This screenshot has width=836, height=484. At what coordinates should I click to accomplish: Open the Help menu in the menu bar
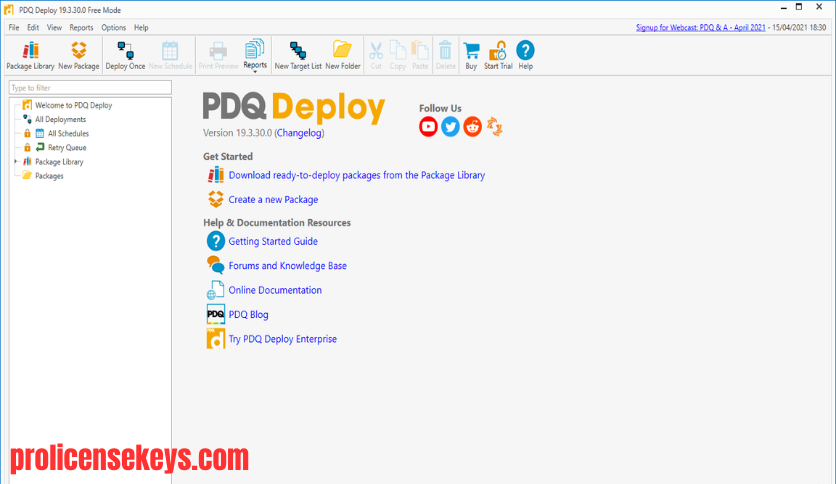[141, 28]
